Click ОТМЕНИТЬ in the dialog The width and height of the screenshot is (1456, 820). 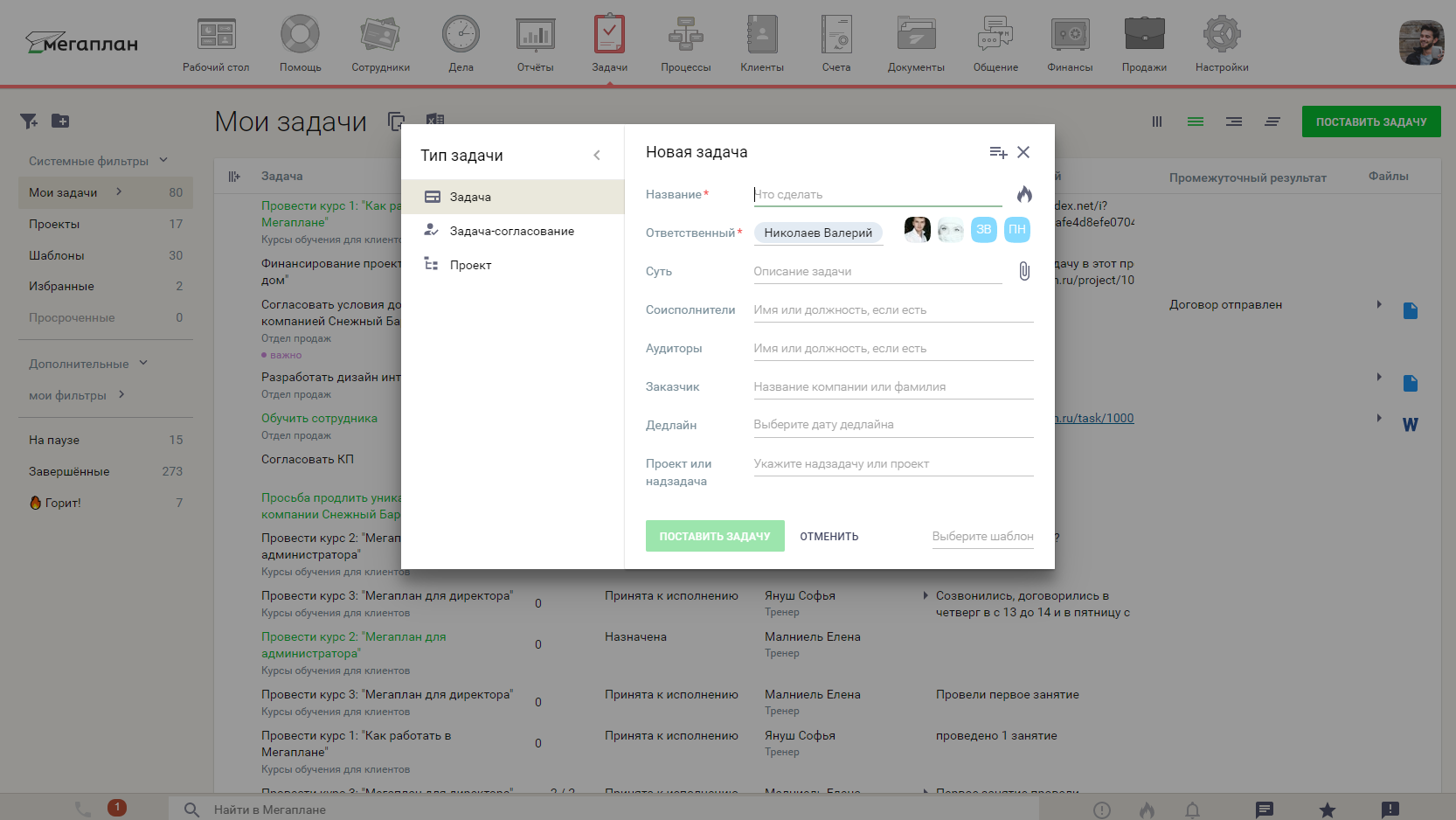[x=829, y=536]
